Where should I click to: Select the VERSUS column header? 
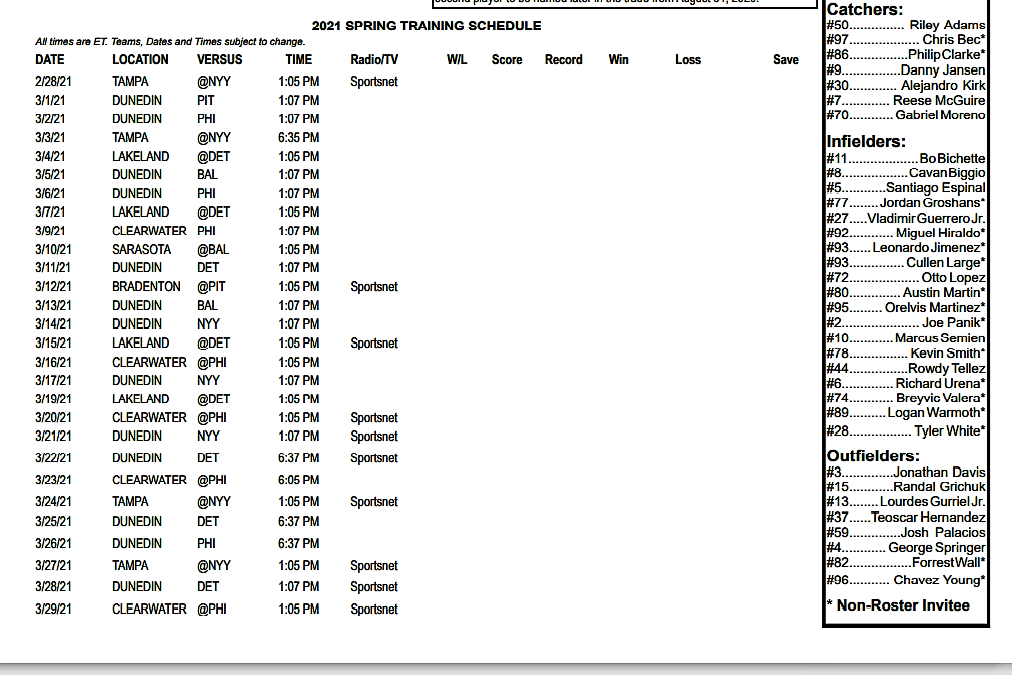[219, 60]
